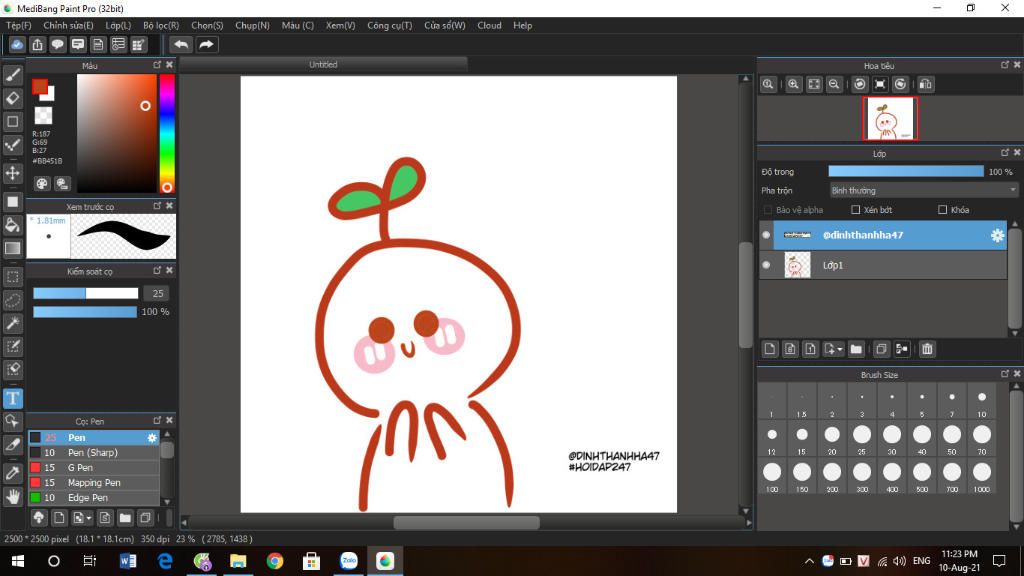
Task: Open the Pha trộn blend mode dropdown
Action: tap(923, 190)
